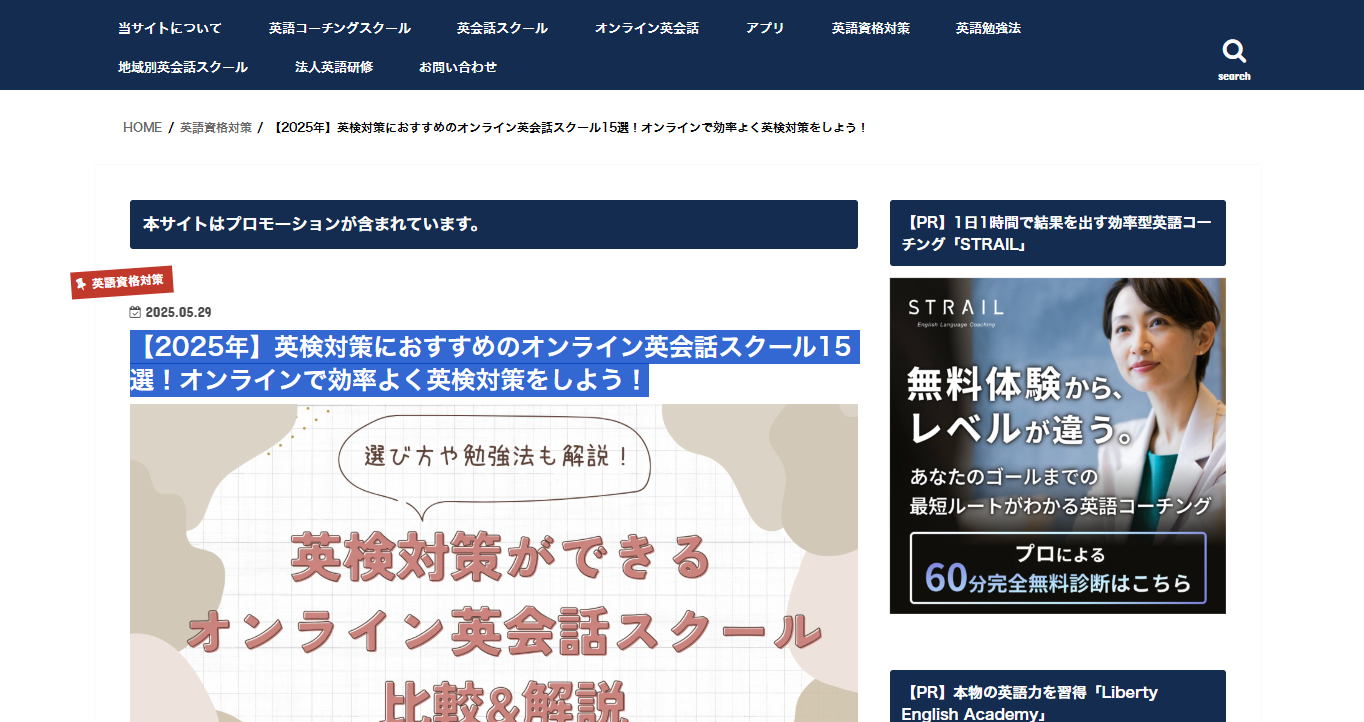Open 当サイトについて menu item
The height and width of the screenshot is (722, 1364).
tap(170, 28)
